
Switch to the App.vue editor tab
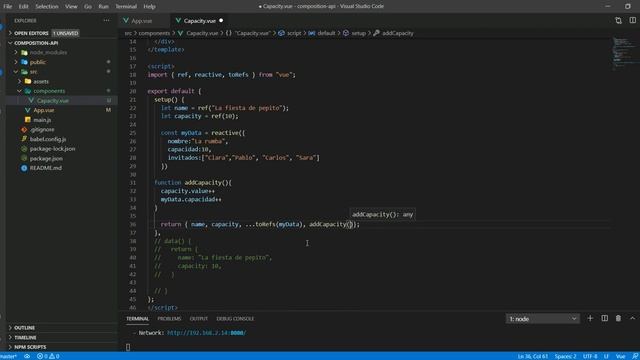click(x=142, y=20)
